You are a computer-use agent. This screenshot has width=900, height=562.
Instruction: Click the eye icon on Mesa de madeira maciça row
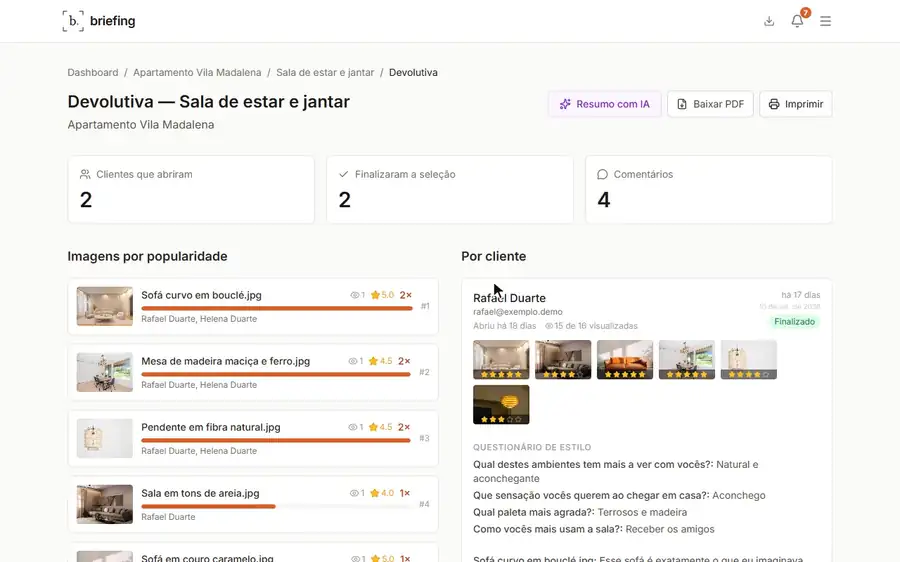pos(352,361)
